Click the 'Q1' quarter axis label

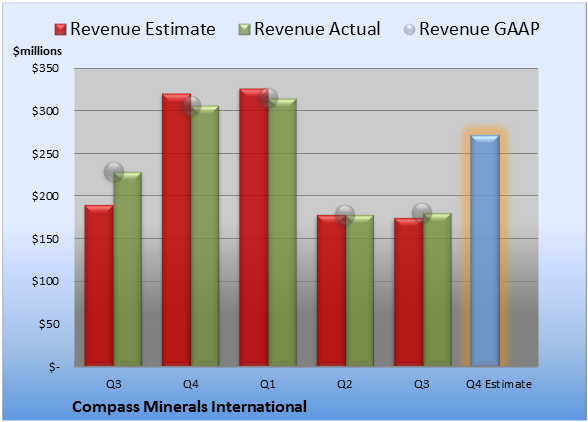pyautogui.click(x=268, y=384)
